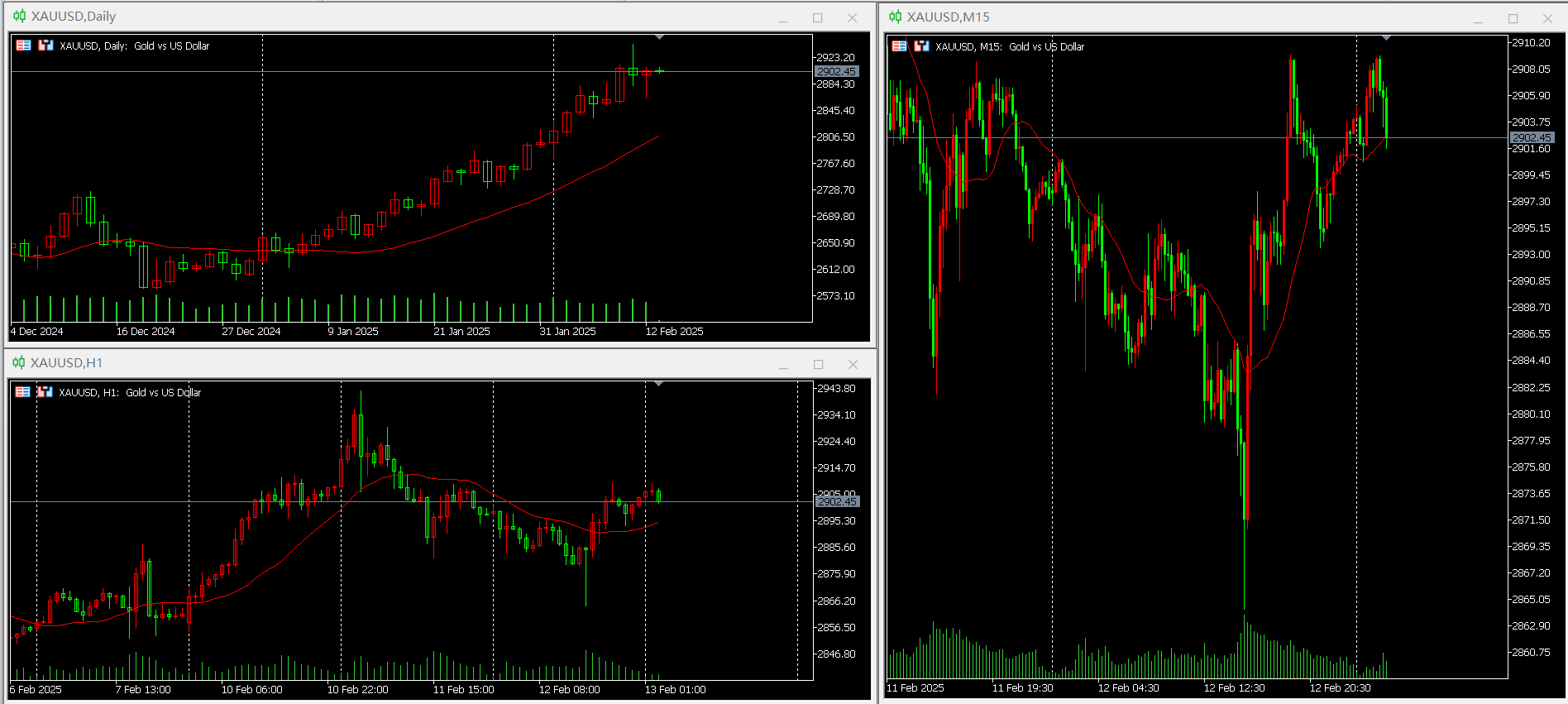This screenshot has width=1568, height=704.
Task: Click 'XAUUSD, Daily: Gold vs US Dollar' chart label
Action: click(x=135, y=46)
